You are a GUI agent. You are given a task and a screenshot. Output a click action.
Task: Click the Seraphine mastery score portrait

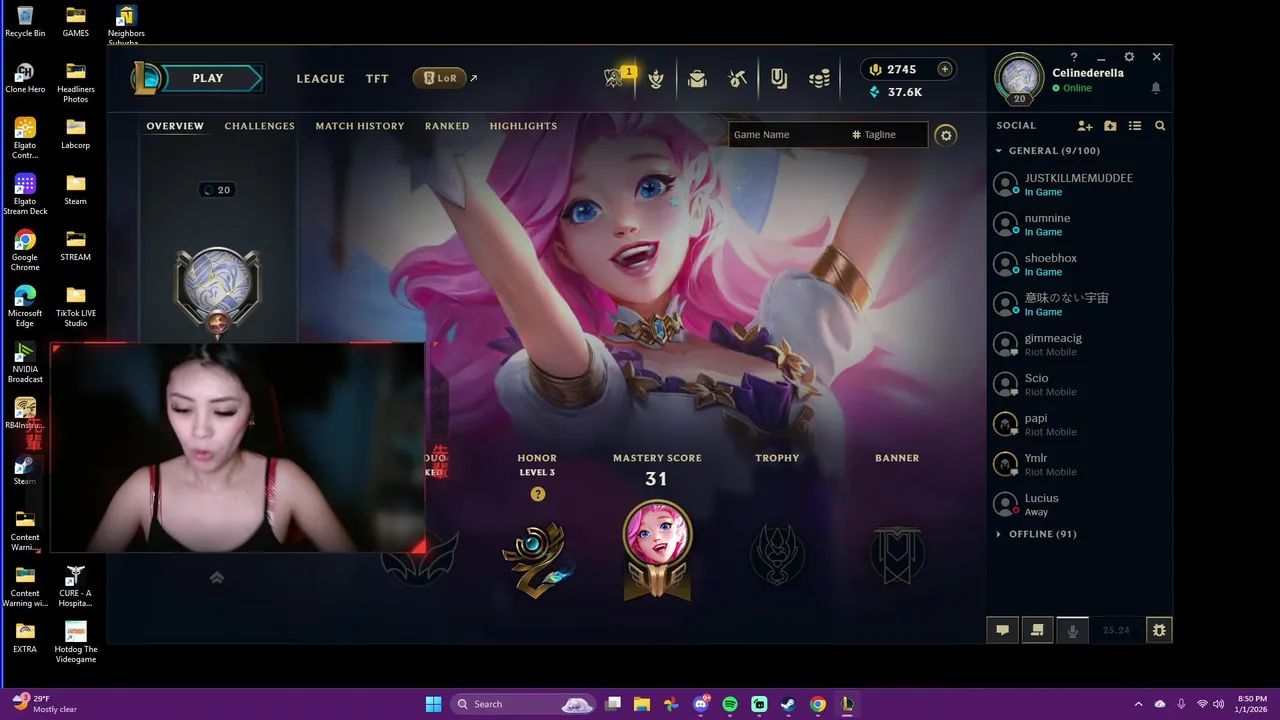[657, 550]
